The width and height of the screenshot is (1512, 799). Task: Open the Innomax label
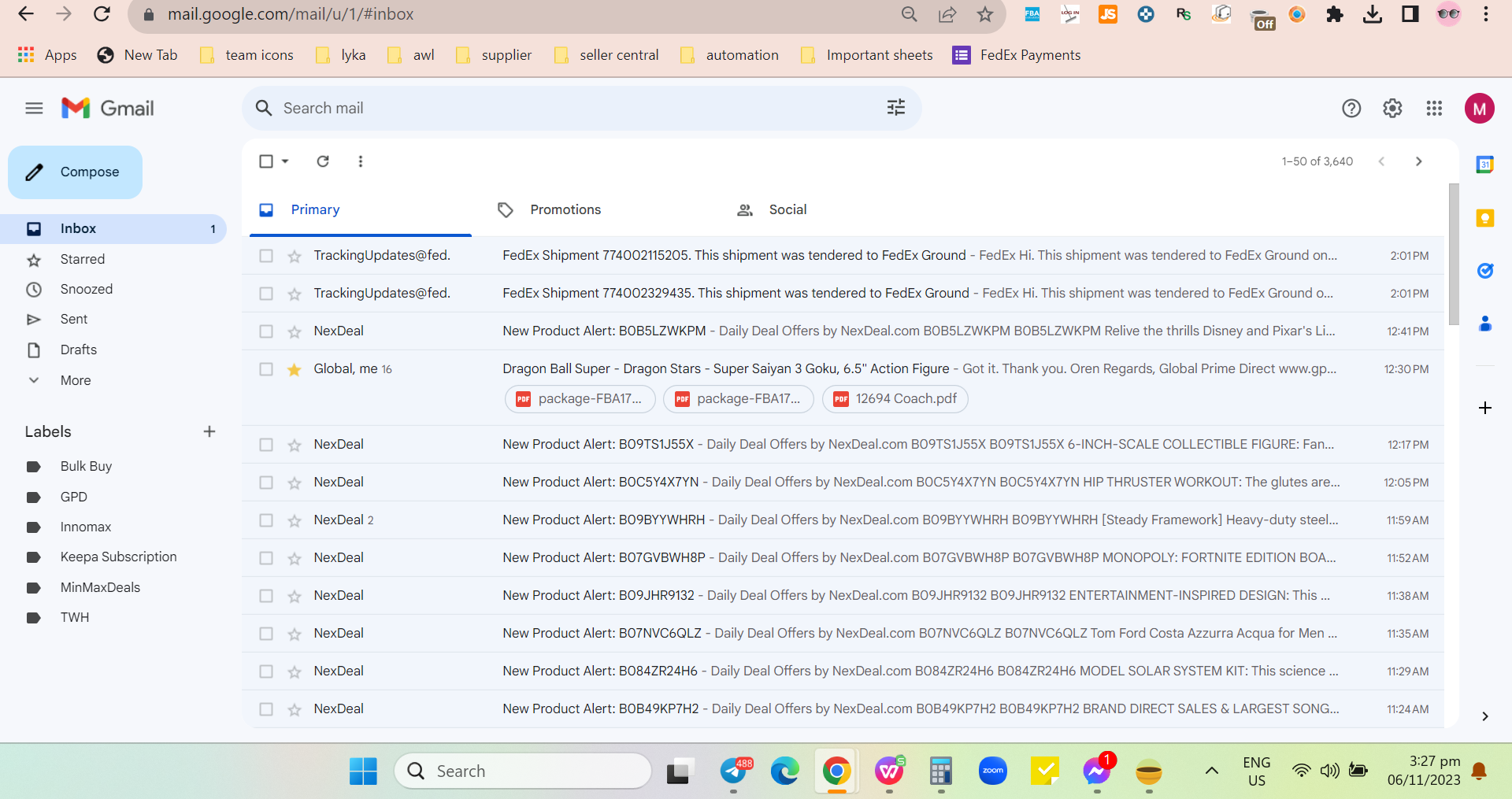(x=86, y=527)
